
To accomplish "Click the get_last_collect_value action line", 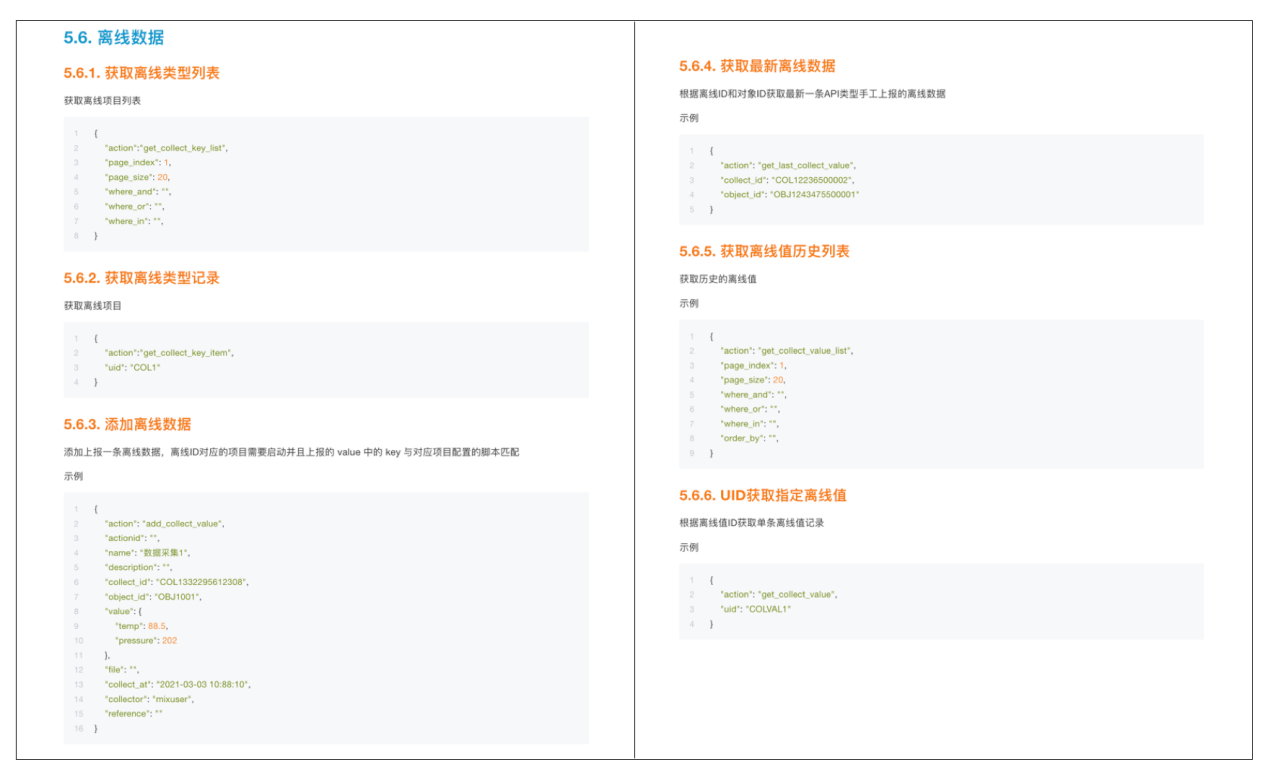I will (x=787, y=165).
